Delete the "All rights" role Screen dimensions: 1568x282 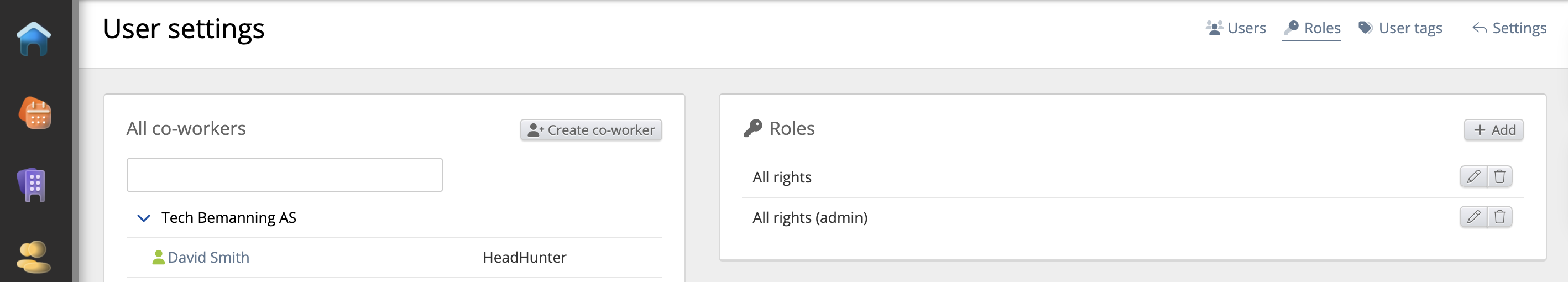[1499, 176]
